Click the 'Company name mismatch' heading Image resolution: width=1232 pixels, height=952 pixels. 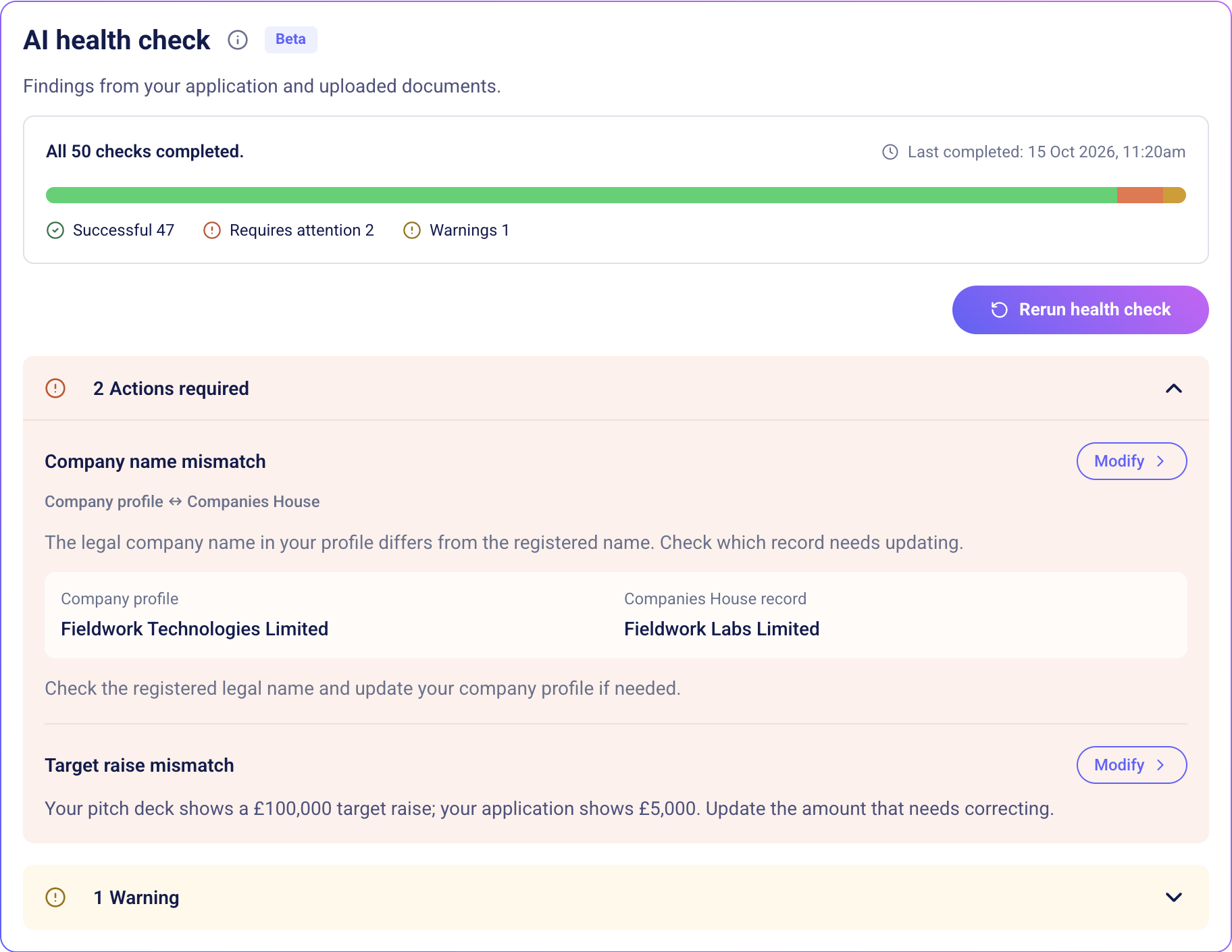pyautogui.click(x=155, y=461)
